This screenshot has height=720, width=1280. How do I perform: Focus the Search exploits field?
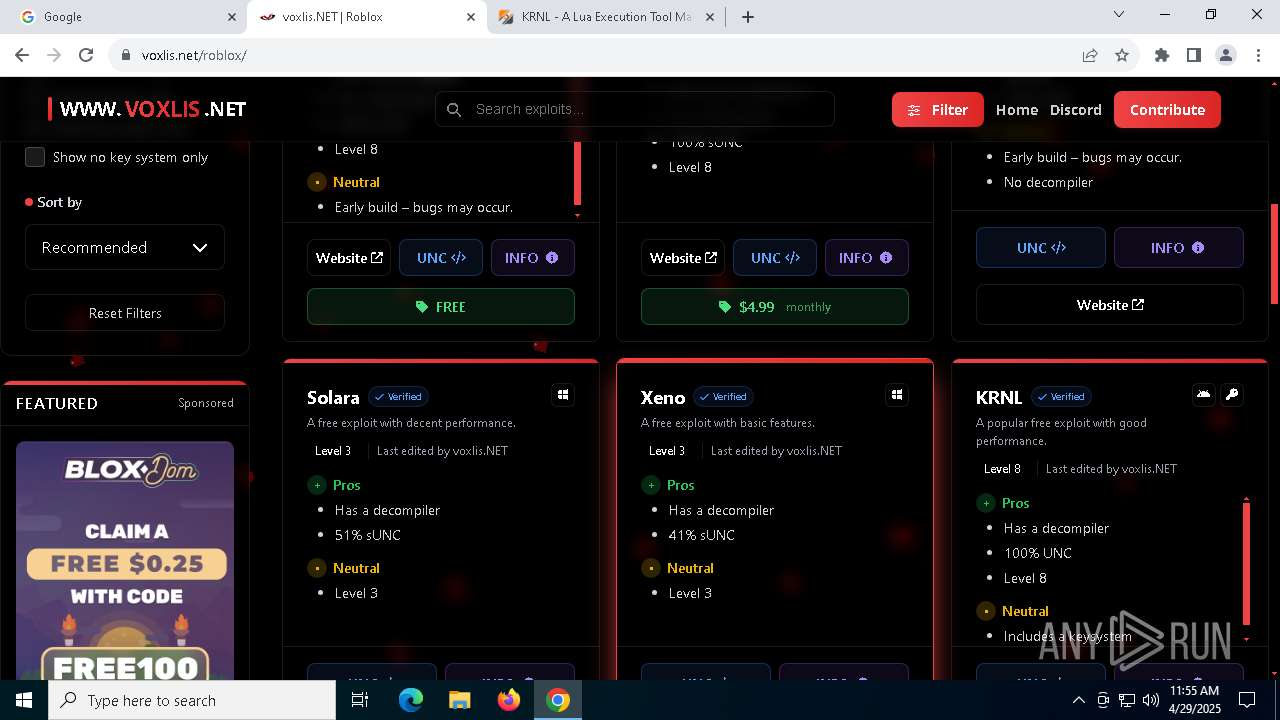(x=635, y=109)
